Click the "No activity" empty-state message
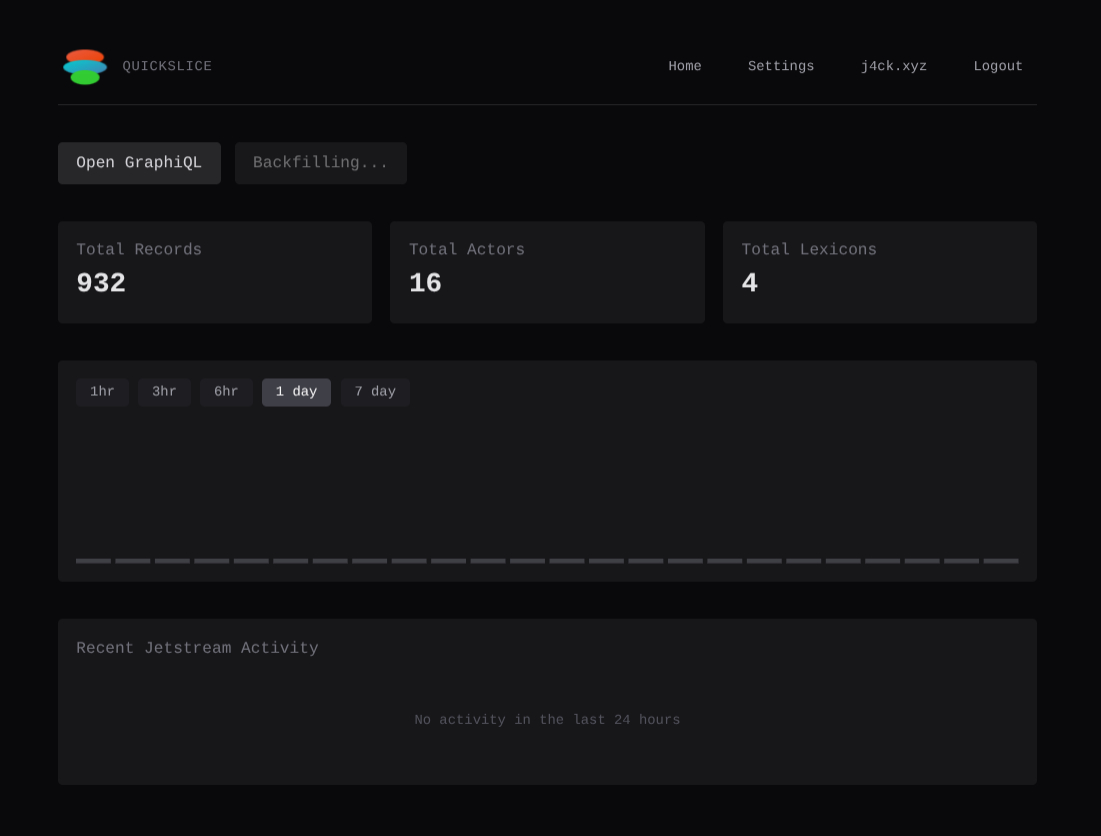 point(547,720)
